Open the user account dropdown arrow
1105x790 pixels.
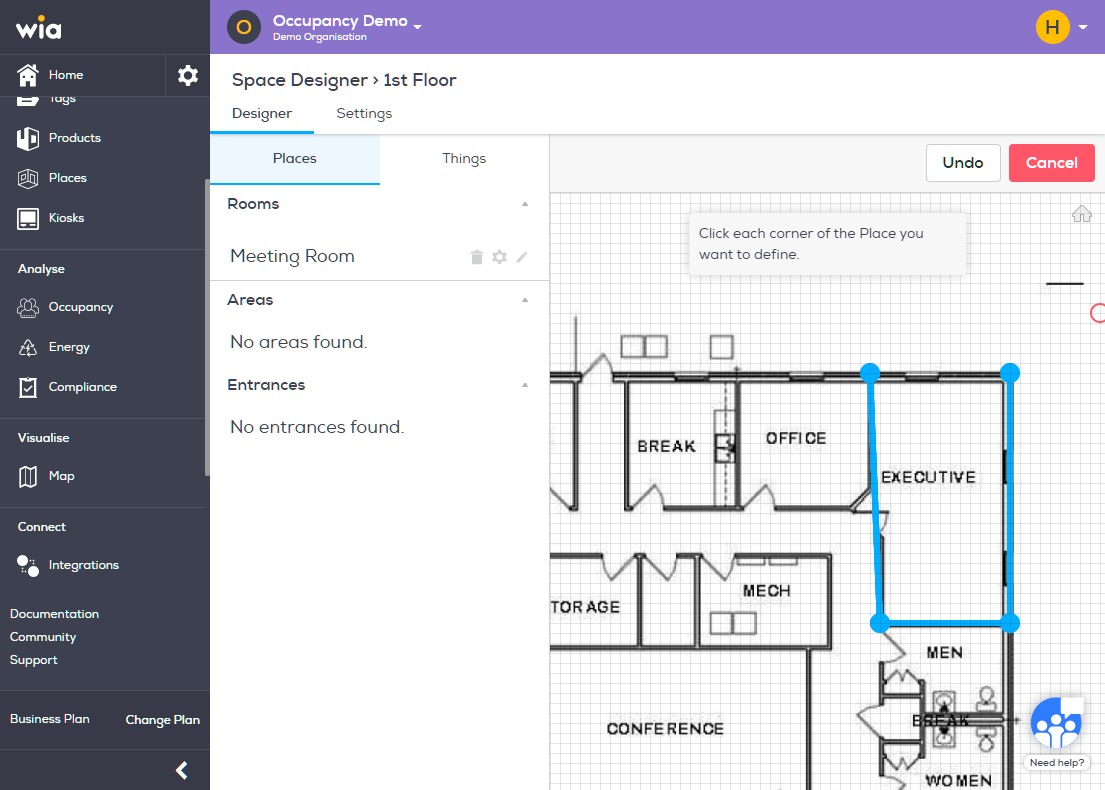(1083, 27)
